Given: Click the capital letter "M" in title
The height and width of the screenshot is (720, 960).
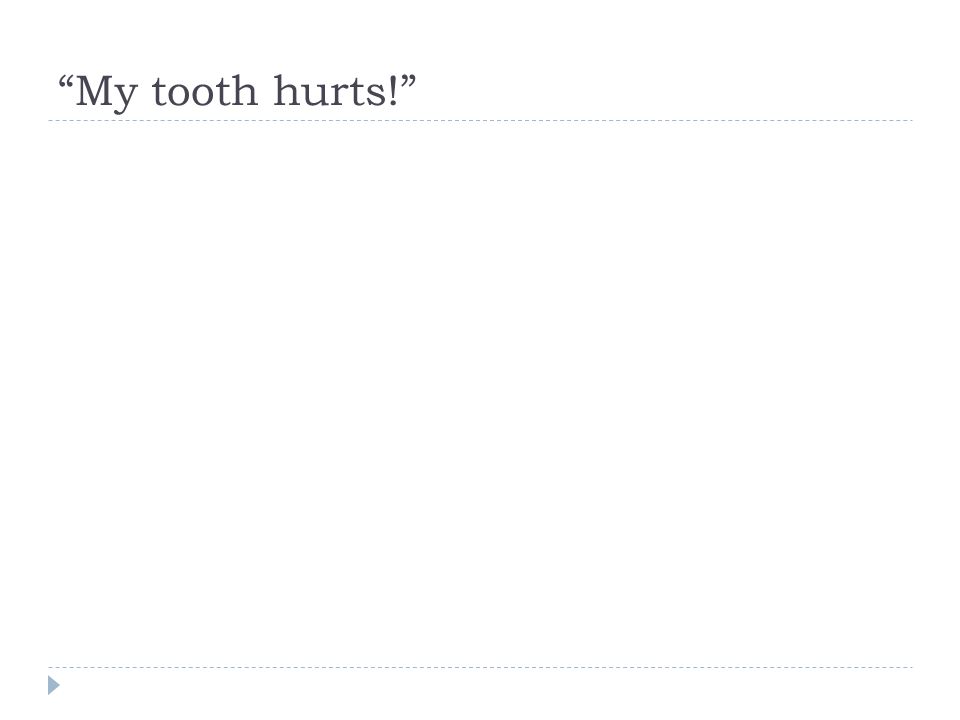Looking at the screenshot, I should pyautogui.click(x=94, y=91).
